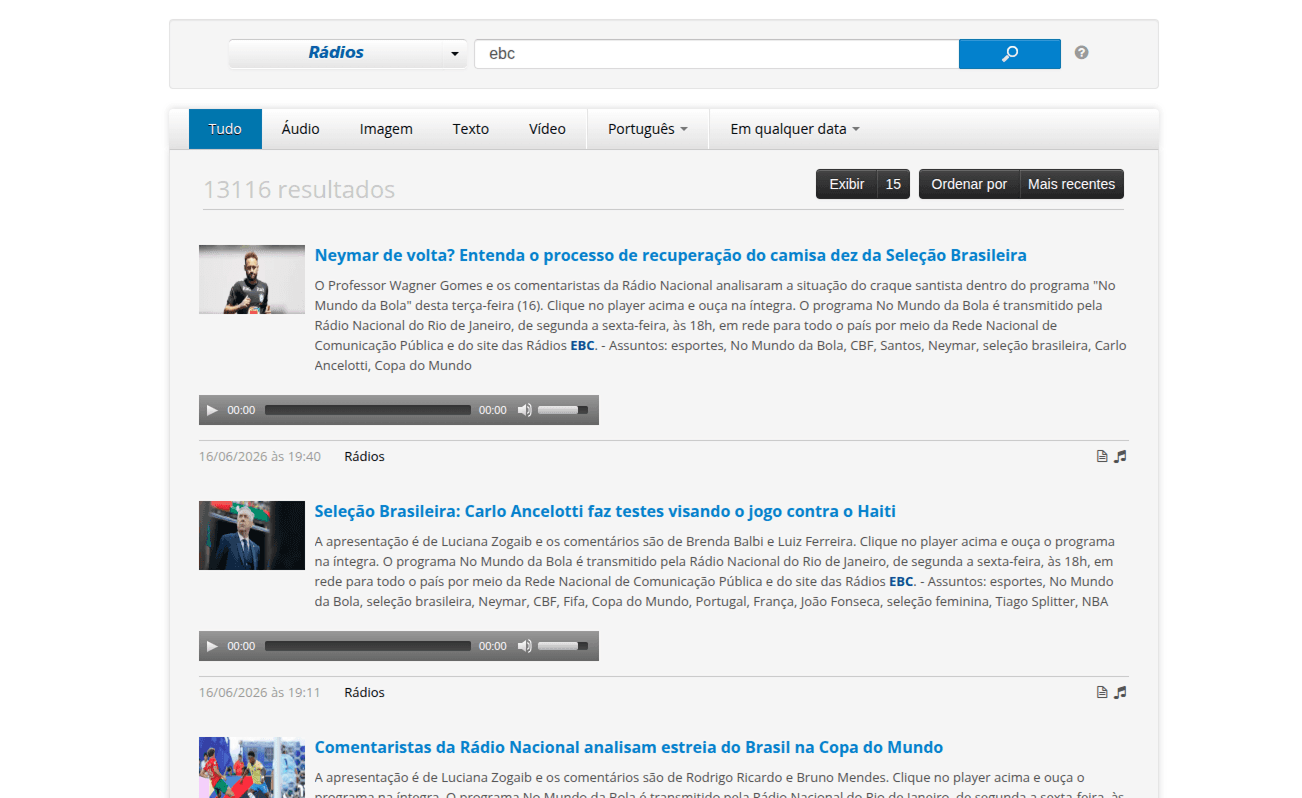Open Carlo Ancelotti faz testes article link
The width and height of the screenshot is (1302, 798).
(605, 511)
